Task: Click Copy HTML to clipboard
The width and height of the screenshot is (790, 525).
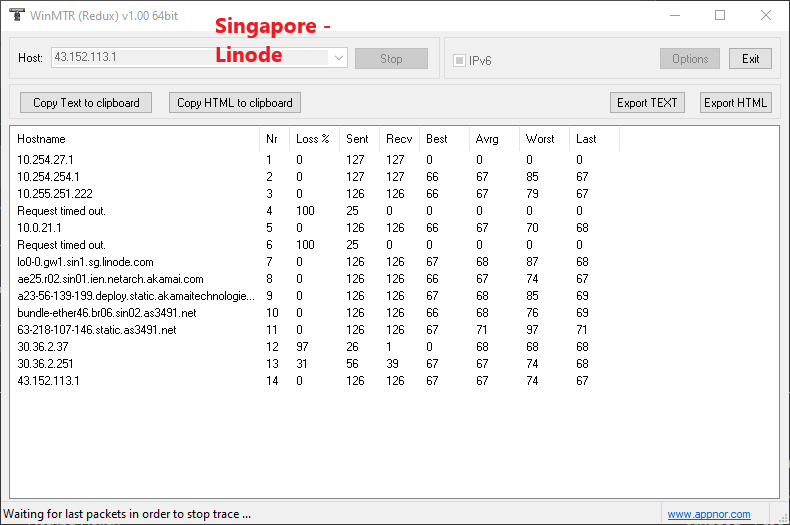Action: (x=235, y=103)
